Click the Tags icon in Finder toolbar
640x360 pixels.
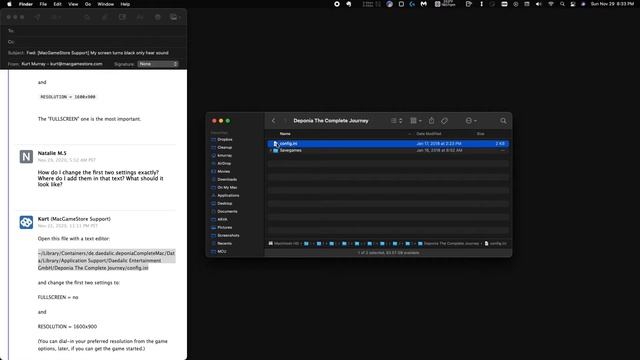pos(444,121)
